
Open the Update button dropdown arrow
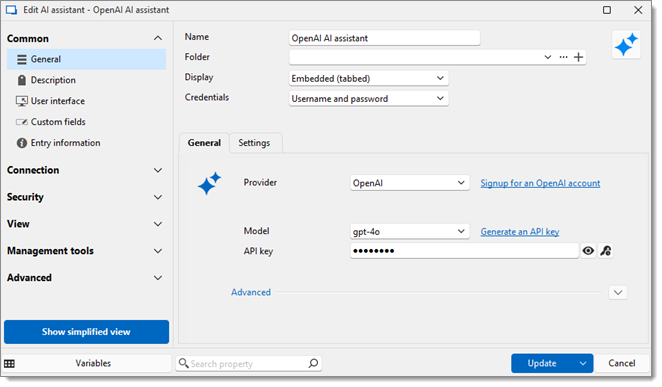[x=583, y=363]
